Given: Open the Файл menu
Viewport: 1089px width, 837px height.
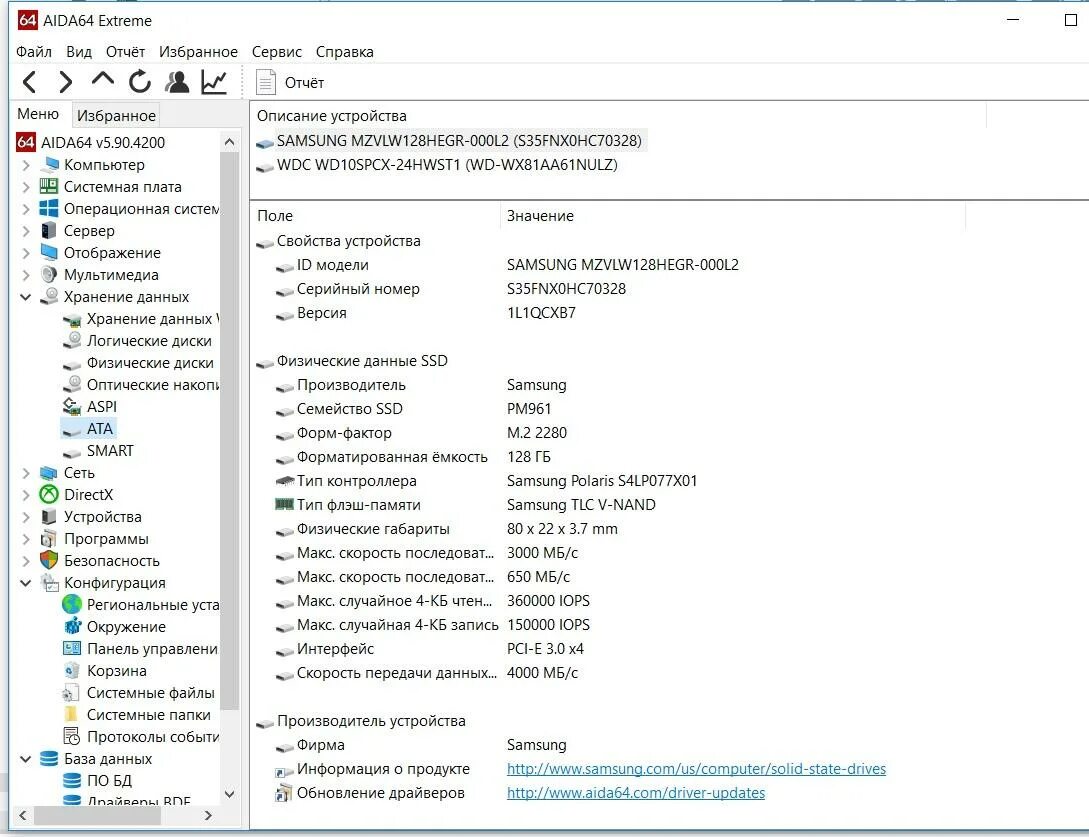Looking at the screenshot, I should pyautogui.click(x=34, y=52).
